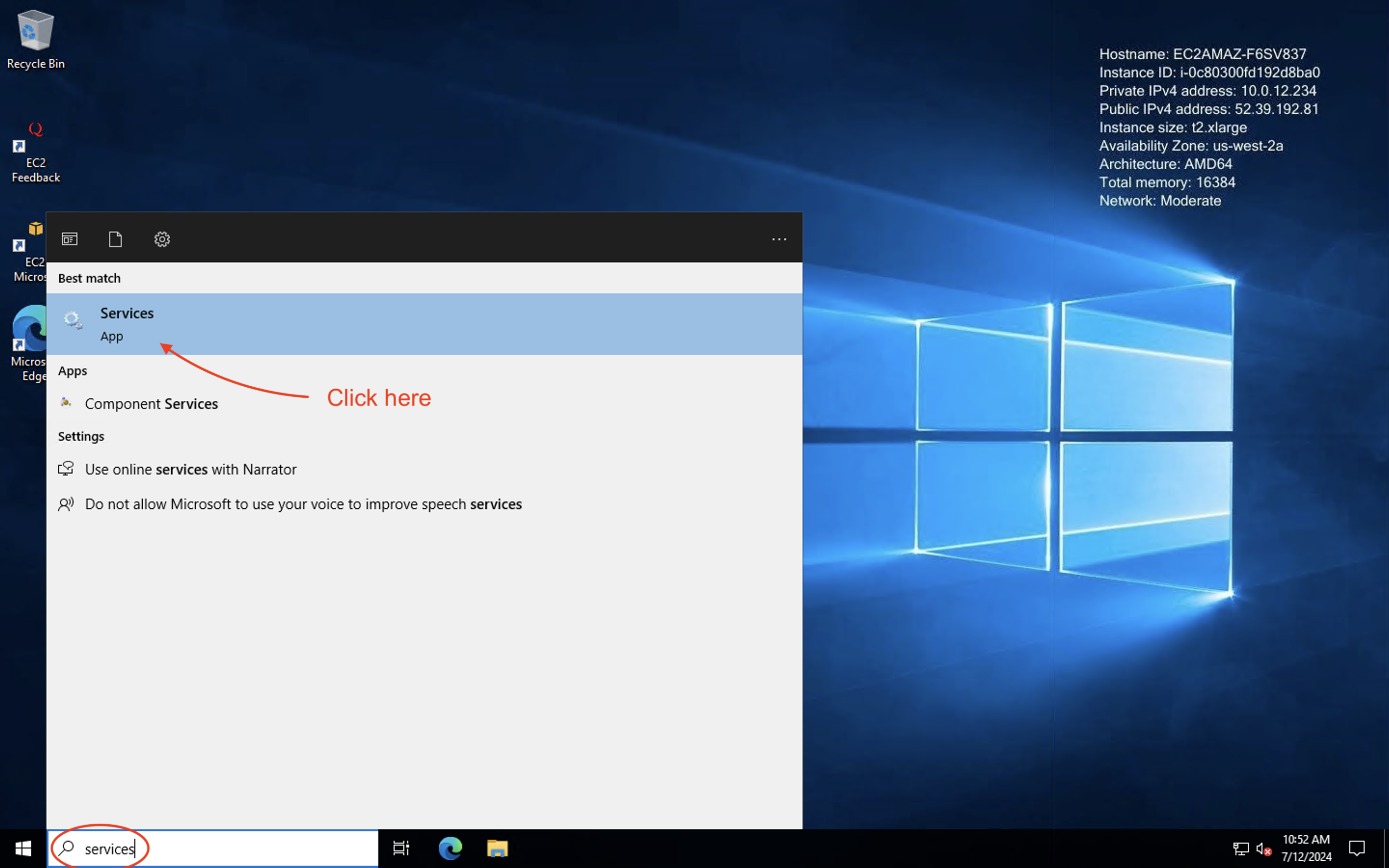The image size is (1389, 868).
Task: Click the Narrator online services setting icon
Action: (x=66, y=468)
